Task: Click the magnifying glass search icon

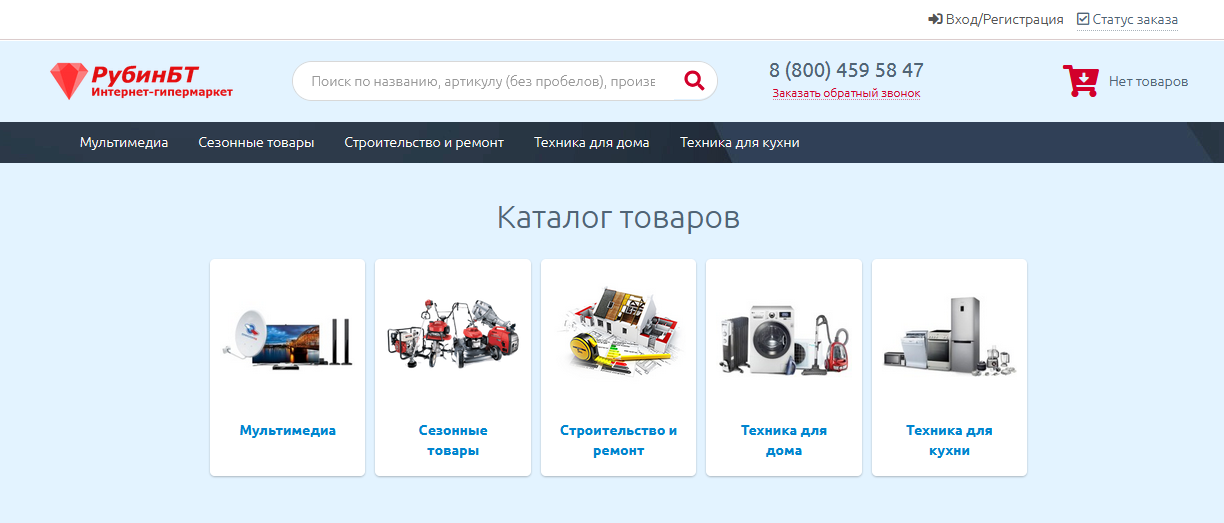Action: [694, 81]
